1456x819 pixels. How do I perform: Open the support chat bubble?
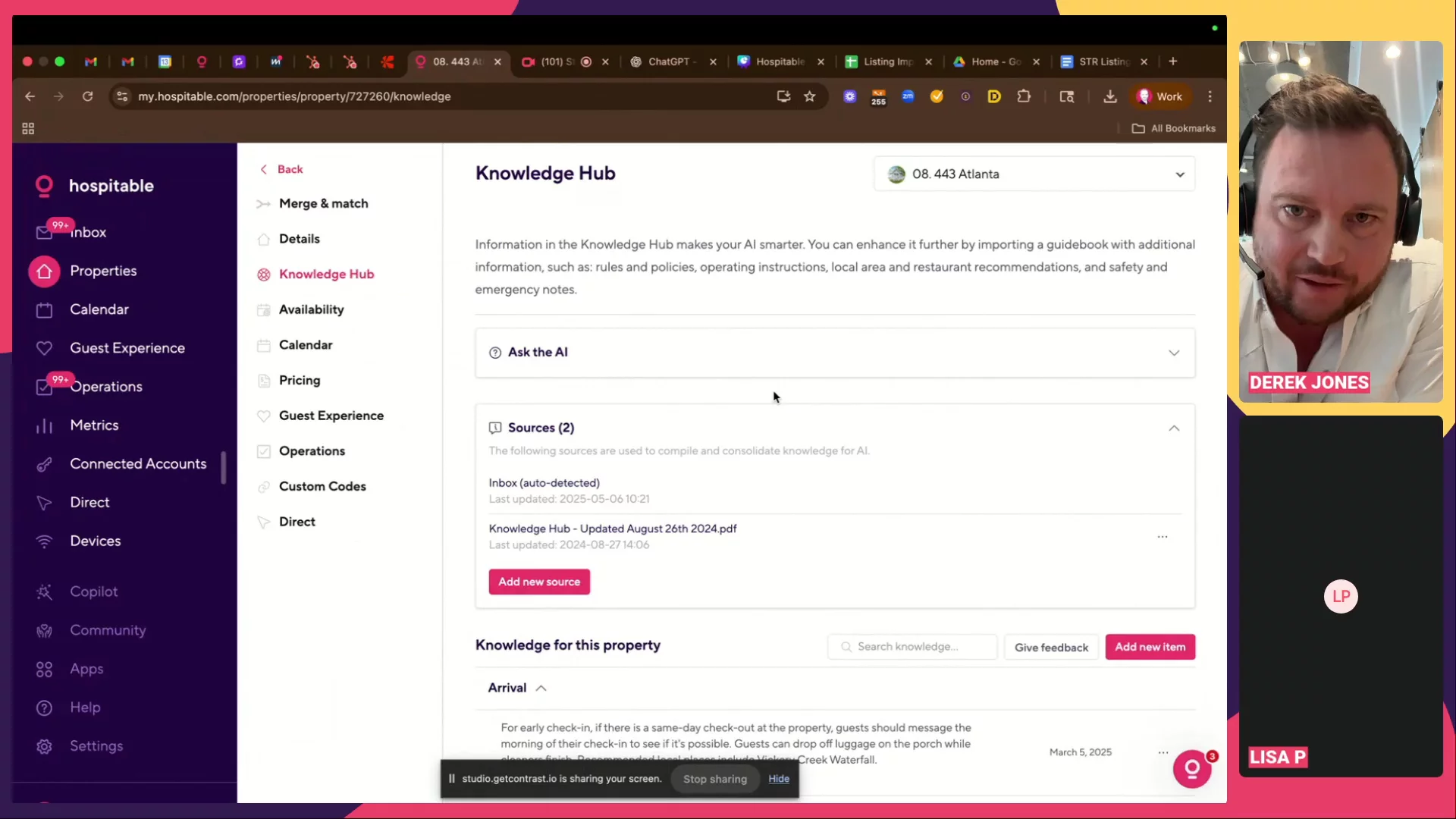(1192, 769)
